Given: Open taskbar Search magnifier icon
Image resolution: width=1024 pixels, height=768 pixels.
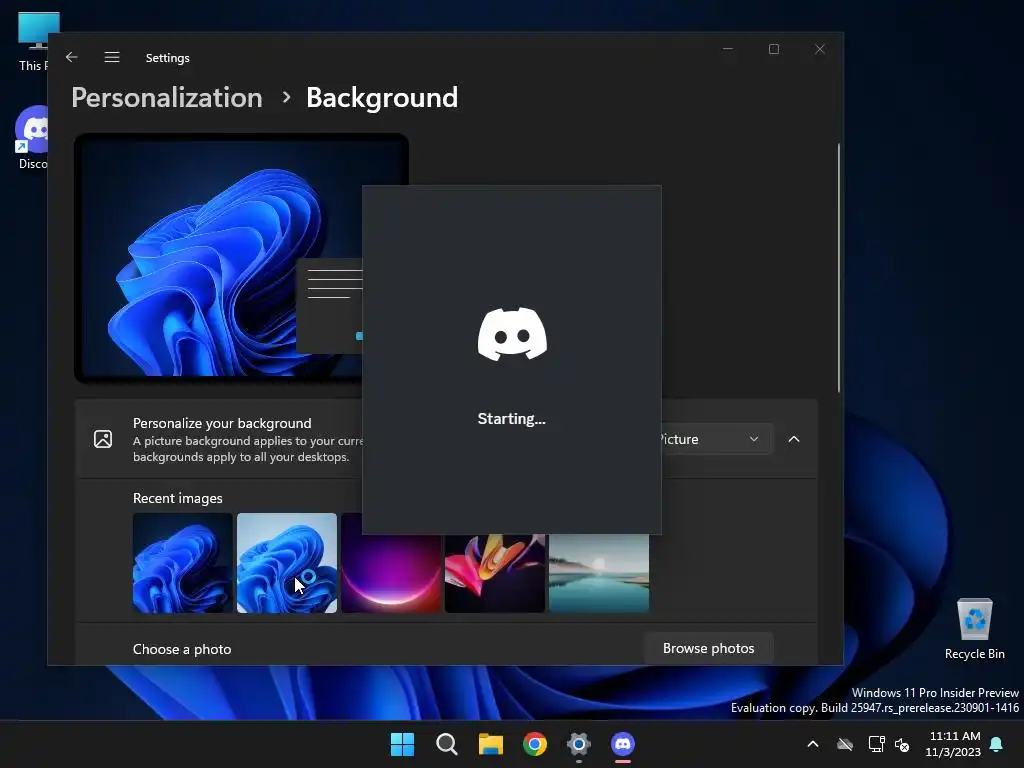Looking at the screenshot, I should pos(447,744).
